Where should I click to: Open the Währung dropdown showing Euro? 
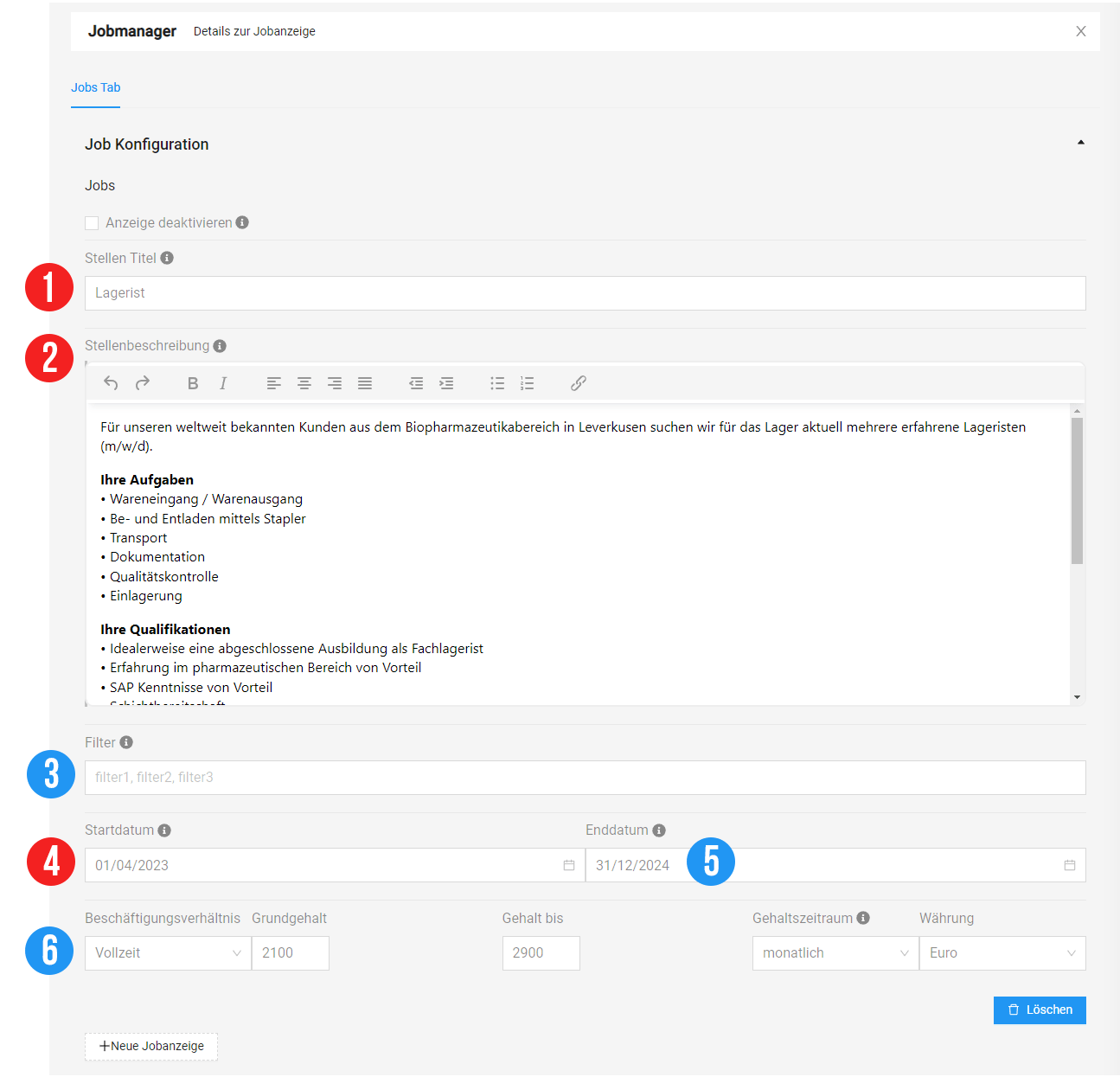click(1002, 953)
